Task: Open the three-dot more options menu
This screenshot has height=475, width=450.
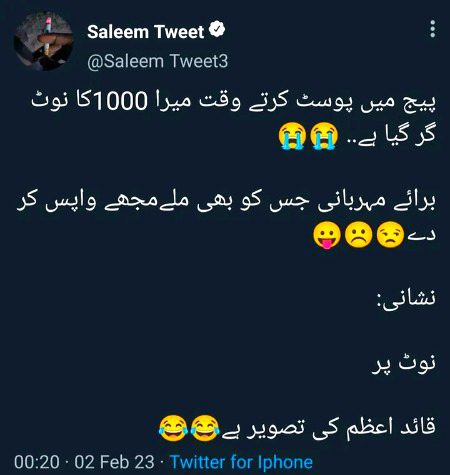Action: 433,29
